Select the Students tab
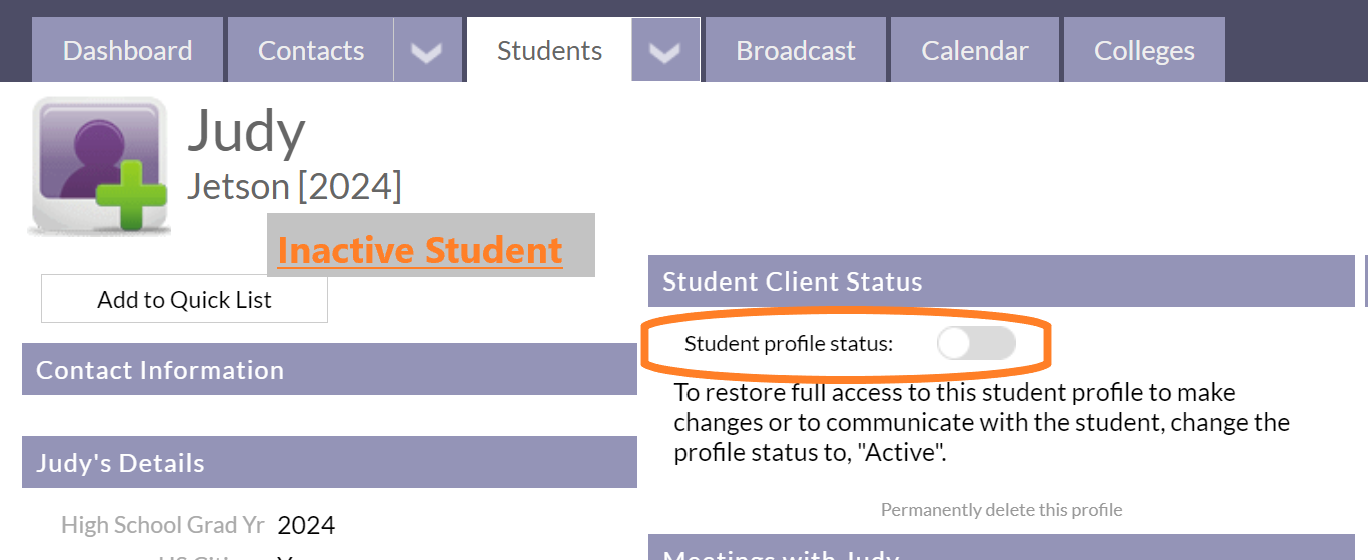This screenshot has height=560, width=1368. click(x=549, y=50)
